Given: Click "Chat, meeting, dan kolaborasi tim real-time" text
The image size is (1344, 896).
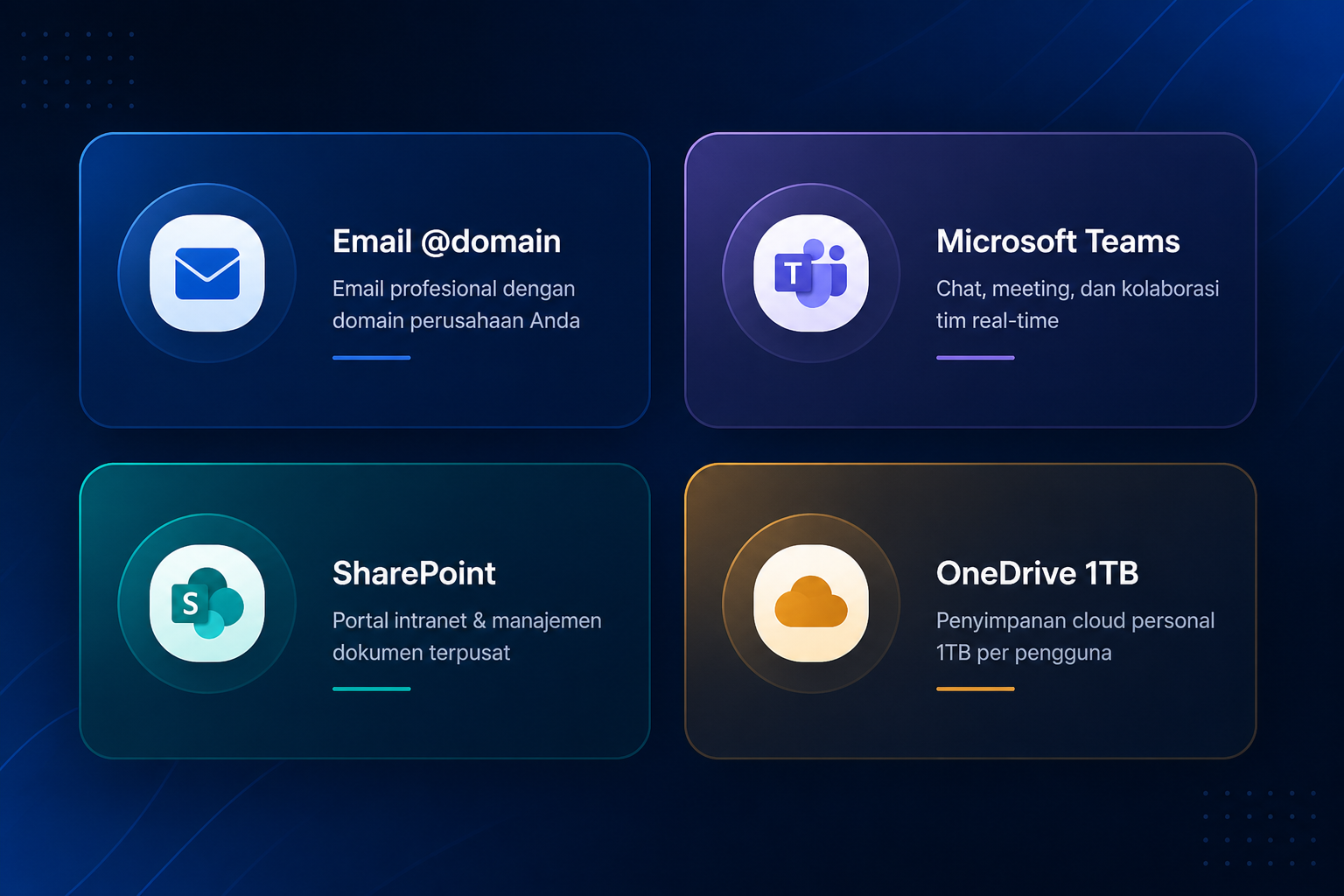Looking at the screenshot, I should 1077,304.
